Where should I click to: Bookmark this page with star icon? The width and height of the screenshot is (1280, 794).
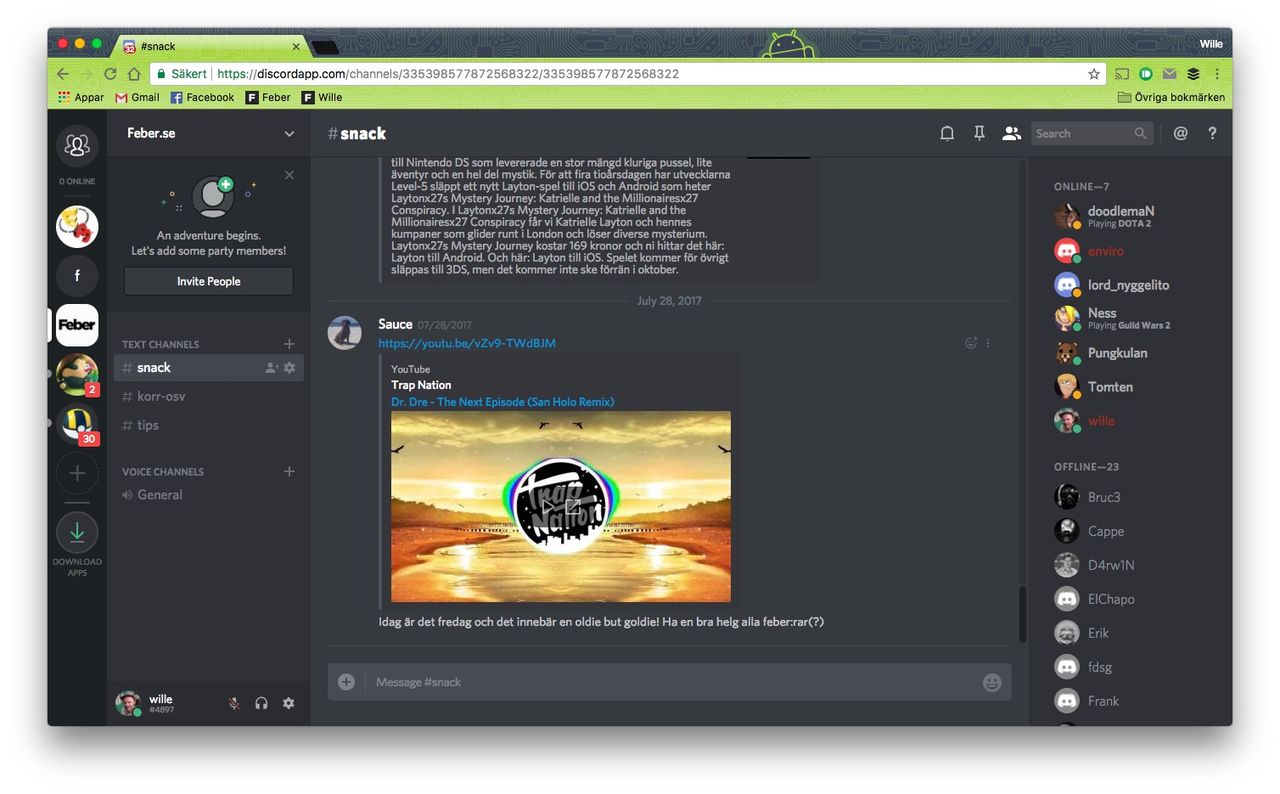coord(1094,74)
